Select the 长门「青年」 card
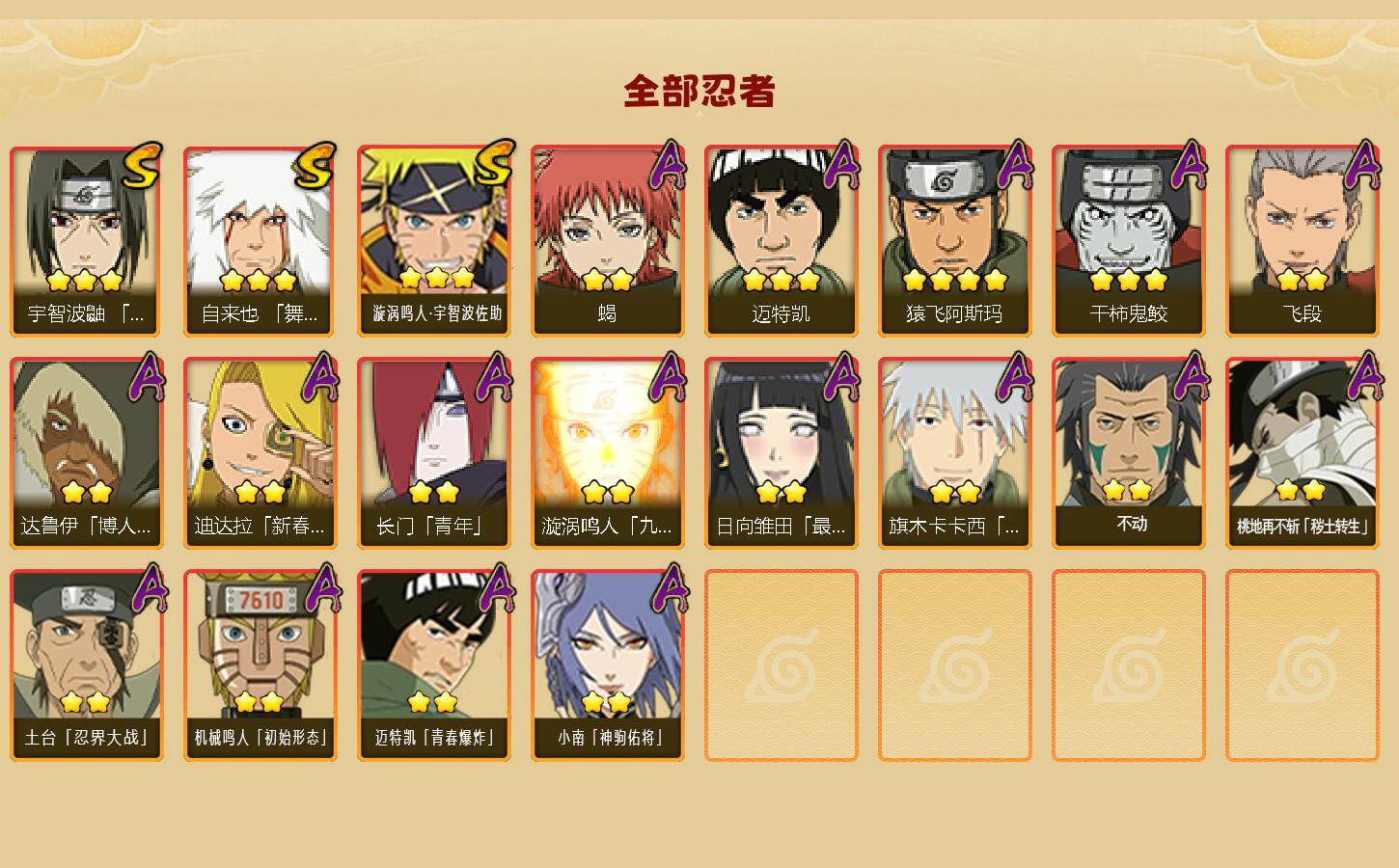The width and height of the screenshot is (1399, 868). click(x=434, y=453)
